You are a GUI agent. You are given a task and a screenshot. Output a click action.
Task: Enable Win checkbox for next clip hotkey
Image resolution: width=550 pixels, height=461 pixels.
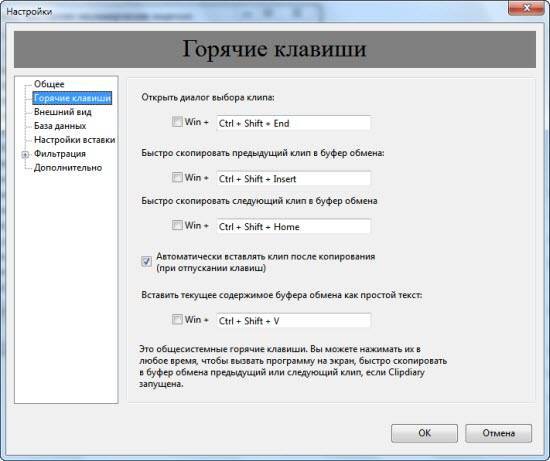(x=177, y=225)
